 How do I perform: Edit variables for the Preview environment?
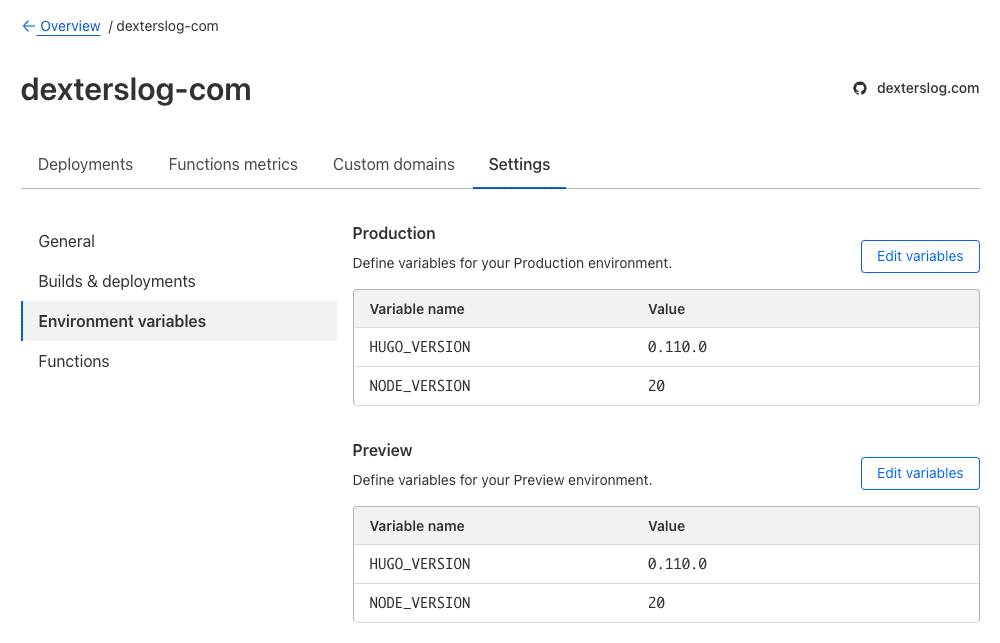point(919,473)
